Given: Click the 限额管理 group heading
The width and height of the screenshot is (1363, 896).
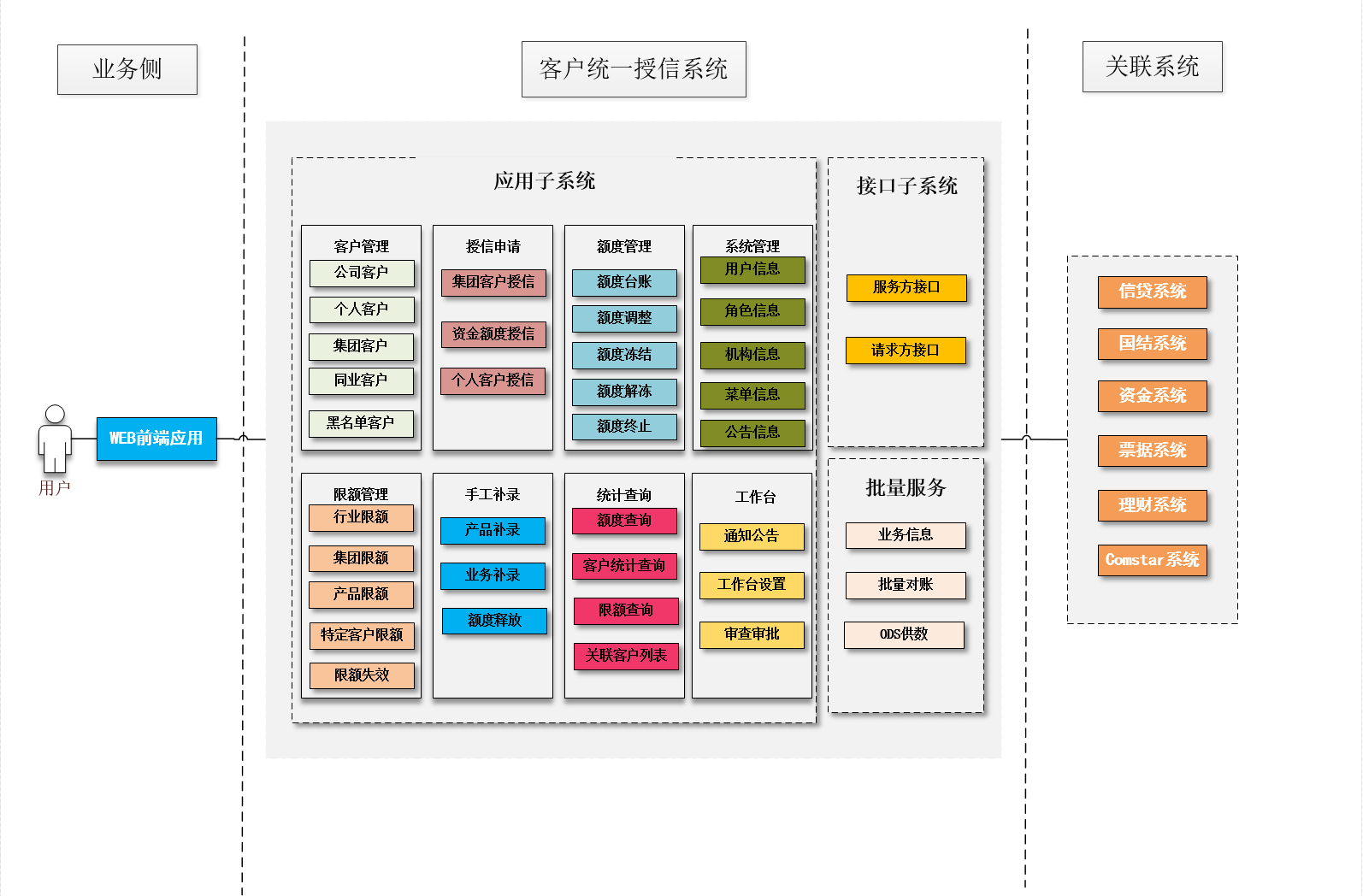Looking at the screenshot, I should pos(361,494).
